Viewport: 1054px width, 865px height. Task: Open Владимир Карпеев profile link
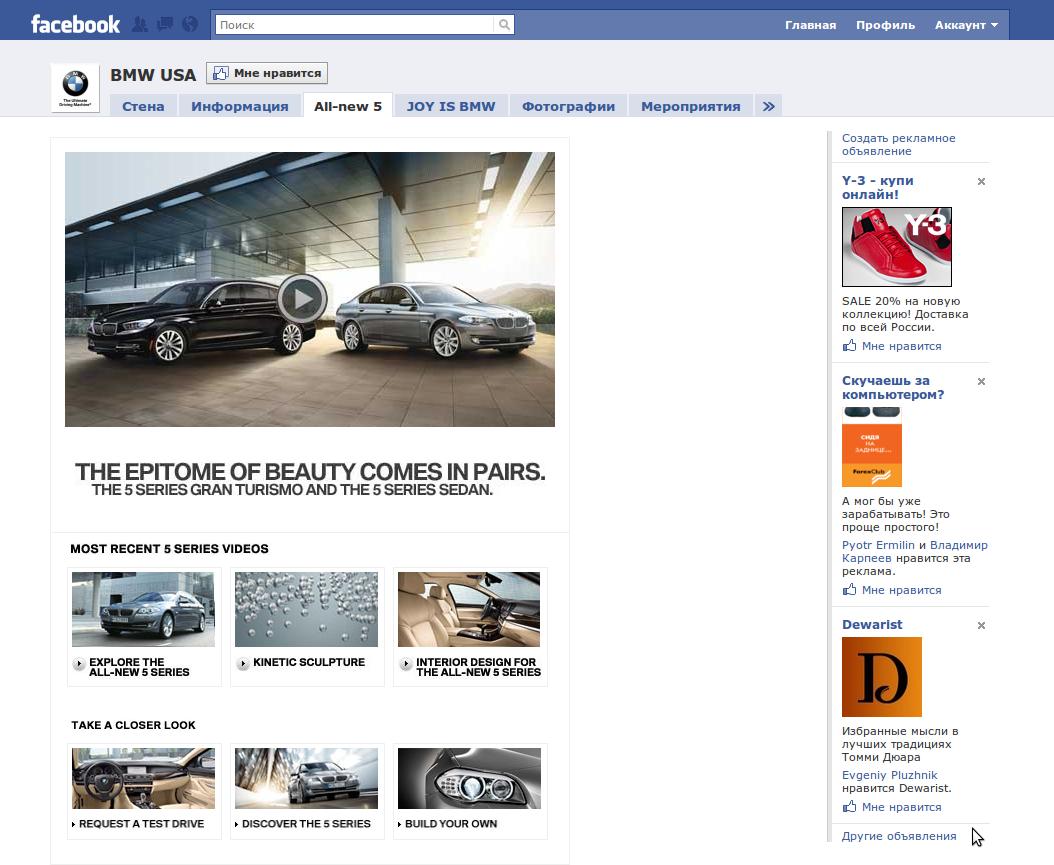pos(915,552)
